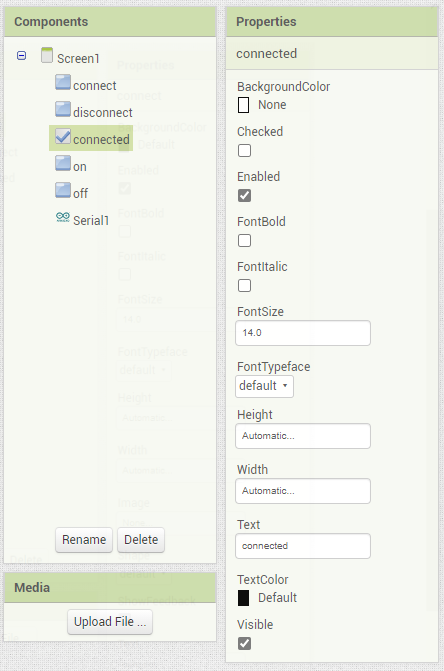Toggle the FontItalic checkbox
The image size is (444, 671).
coord(244,285)
